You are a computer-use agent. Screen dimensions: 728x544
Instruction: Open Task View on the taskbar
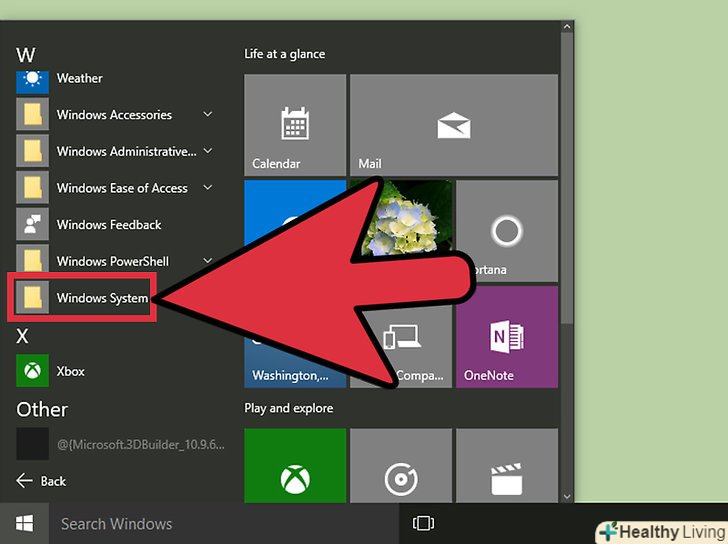click(x=423, y=523)
